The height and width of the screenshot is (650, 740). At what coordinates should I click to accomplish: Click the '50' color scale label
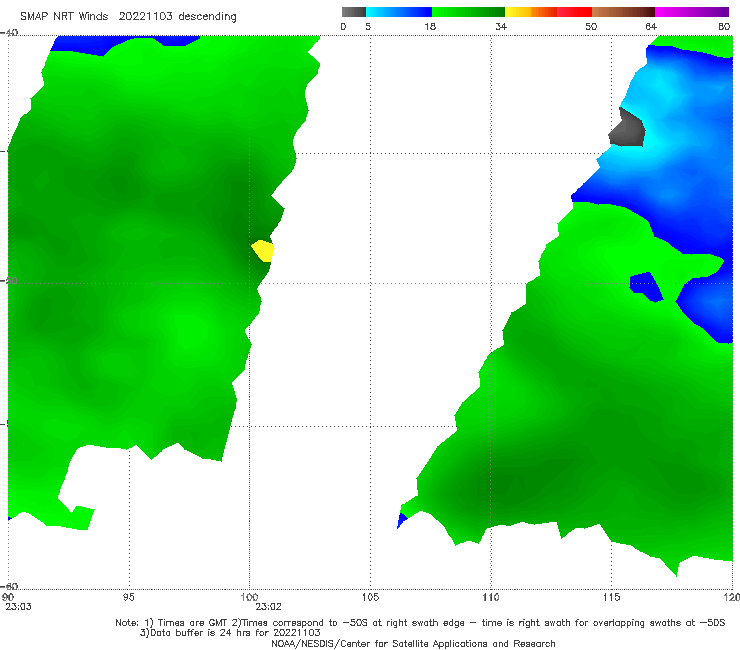coord(591,26)
